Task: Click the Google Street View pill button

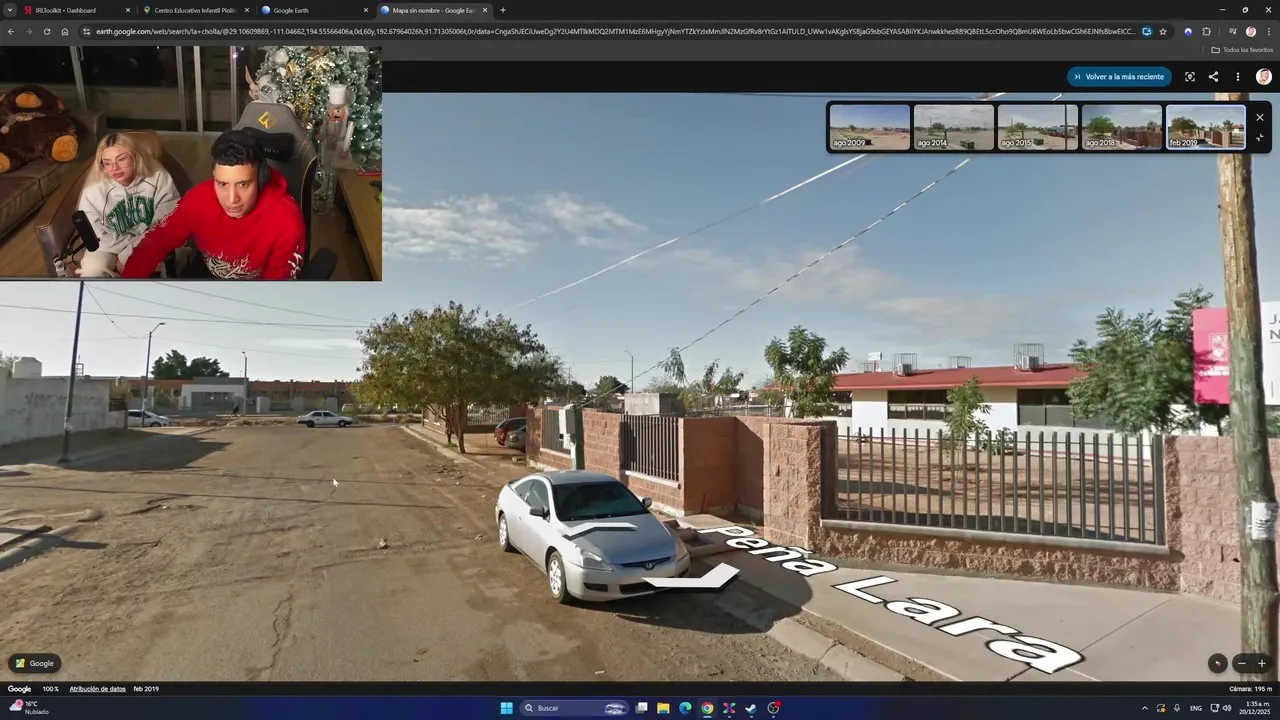Action: coord(35,663)
